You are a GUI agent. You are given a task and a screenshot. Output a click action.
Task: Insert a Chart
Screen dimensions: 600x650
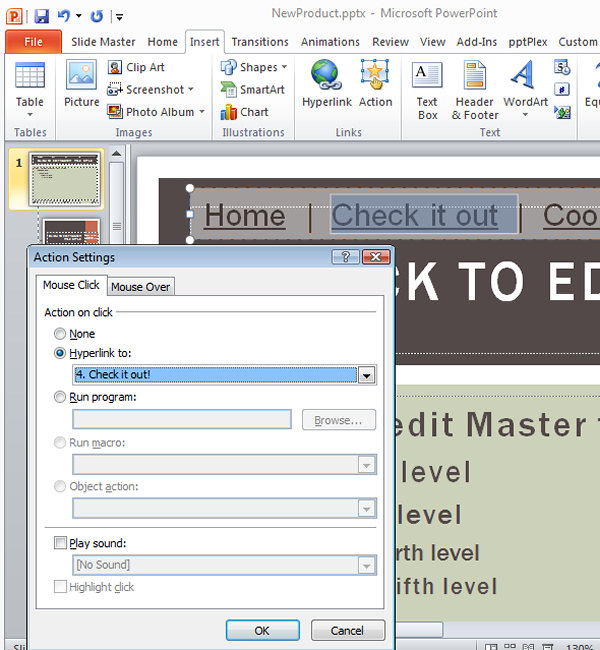(244, 112)
